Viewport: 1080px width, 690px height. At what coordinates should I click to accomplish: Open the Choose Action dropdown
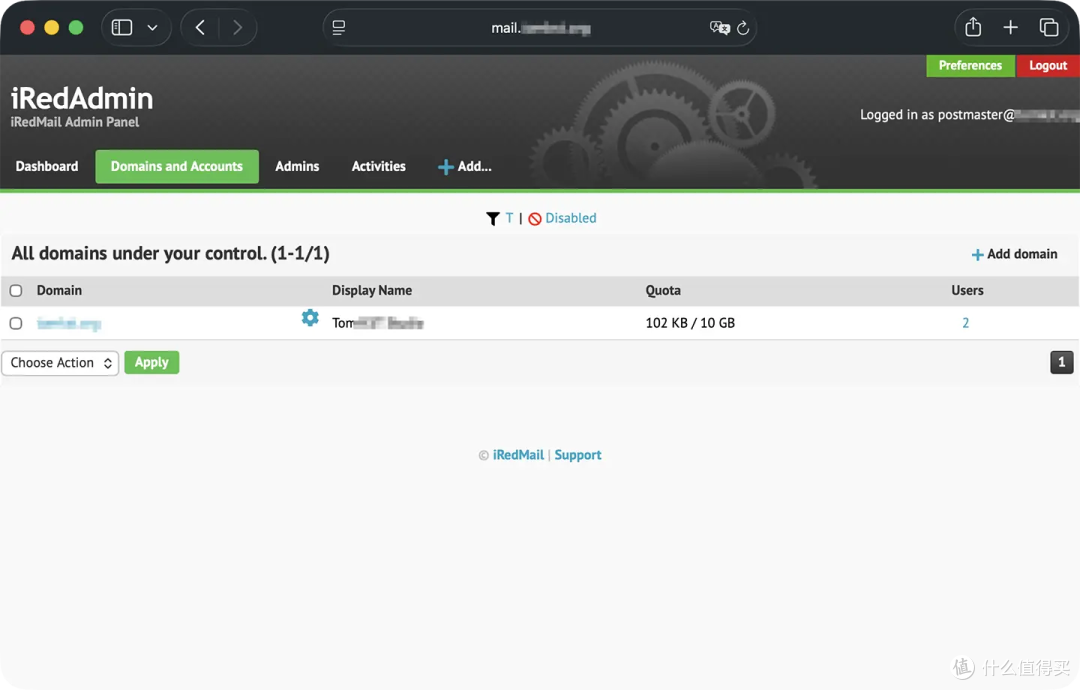point(61,363)
